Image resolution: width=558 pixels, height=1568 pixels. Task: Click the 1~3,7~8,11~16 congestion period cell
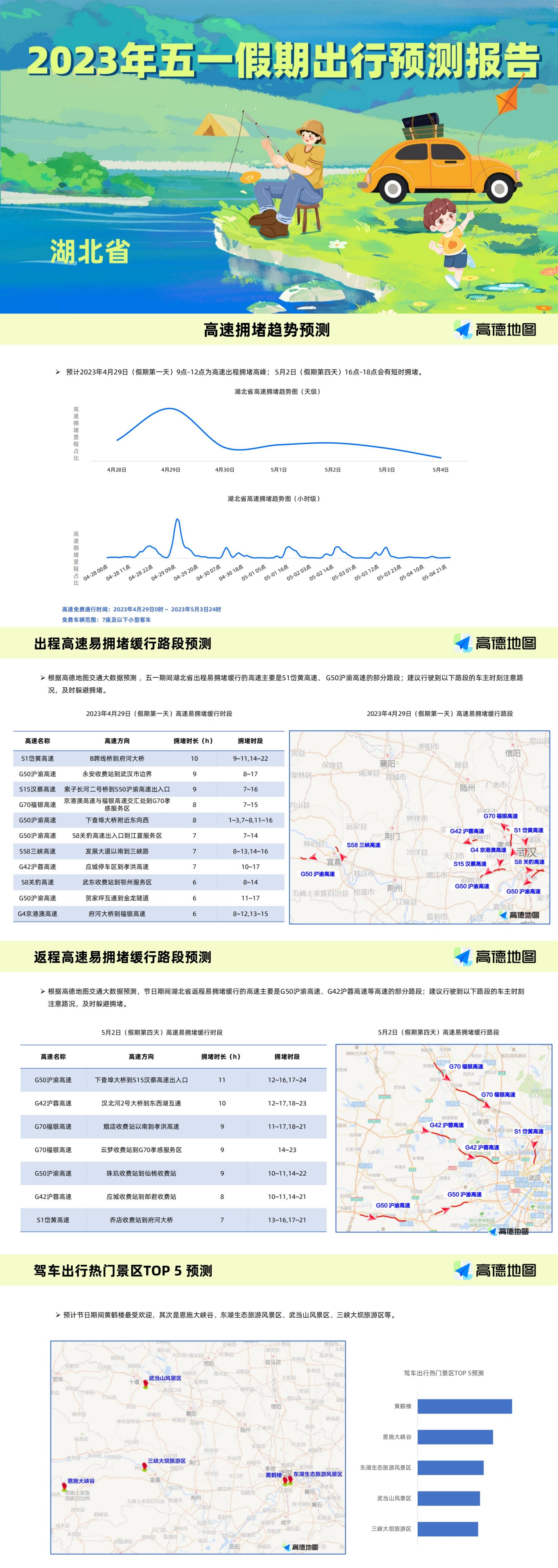coord(250,820)
